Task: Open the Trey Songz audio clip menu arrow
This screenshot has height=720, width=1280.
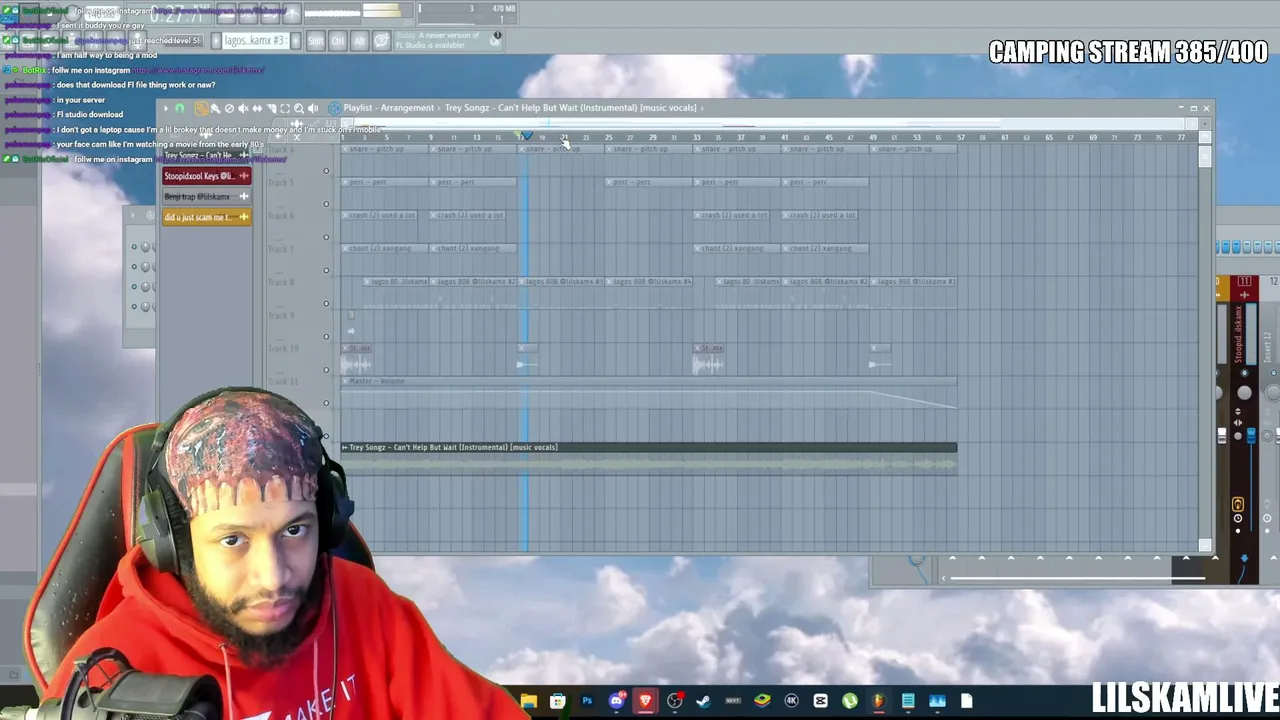Action: coord(345,447)
